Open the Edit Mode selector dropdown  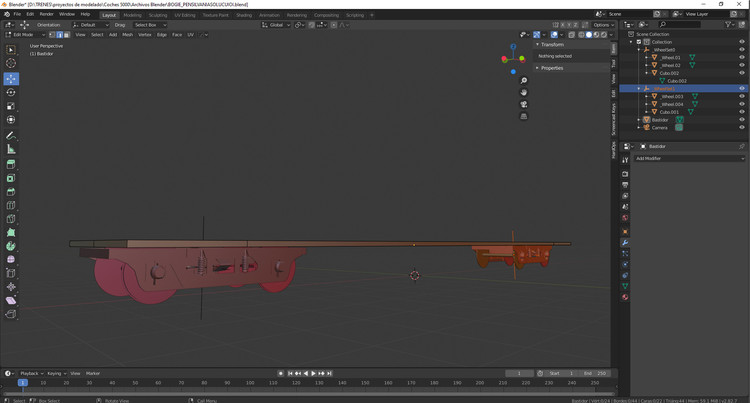(x=25, y=34)
